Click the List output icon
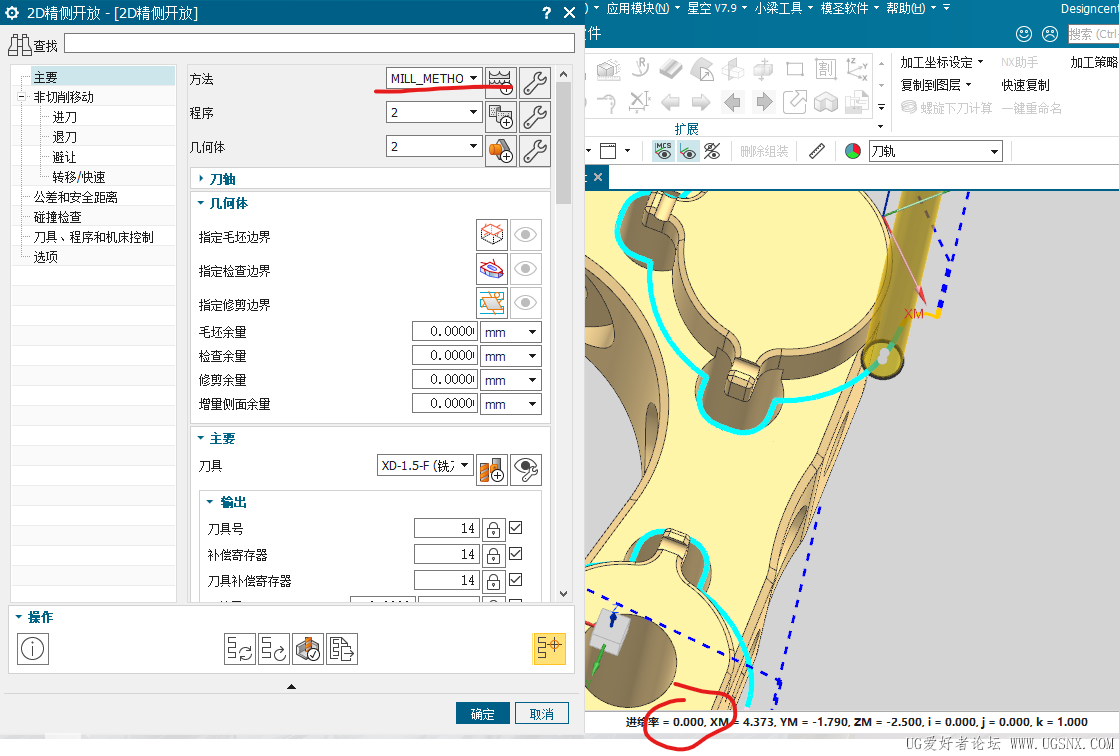This screenshot has height=756, width=1119. click(342, 649)
